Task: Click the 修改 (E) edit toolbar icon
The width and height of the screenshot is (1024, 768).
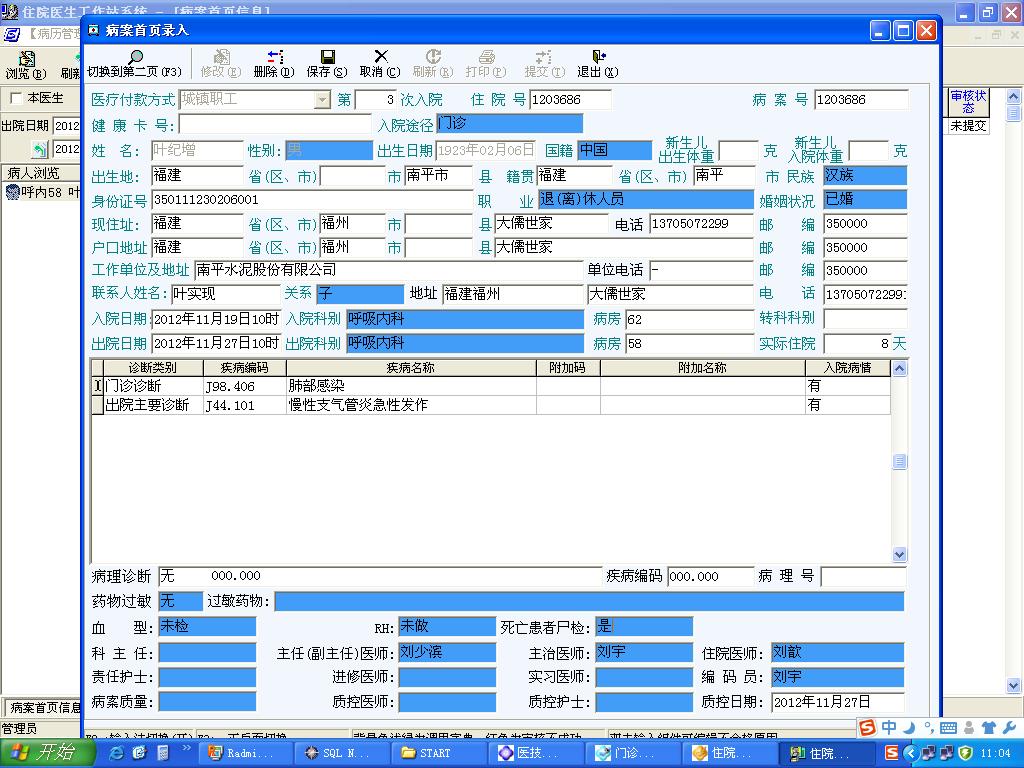Action: point(221,63)
